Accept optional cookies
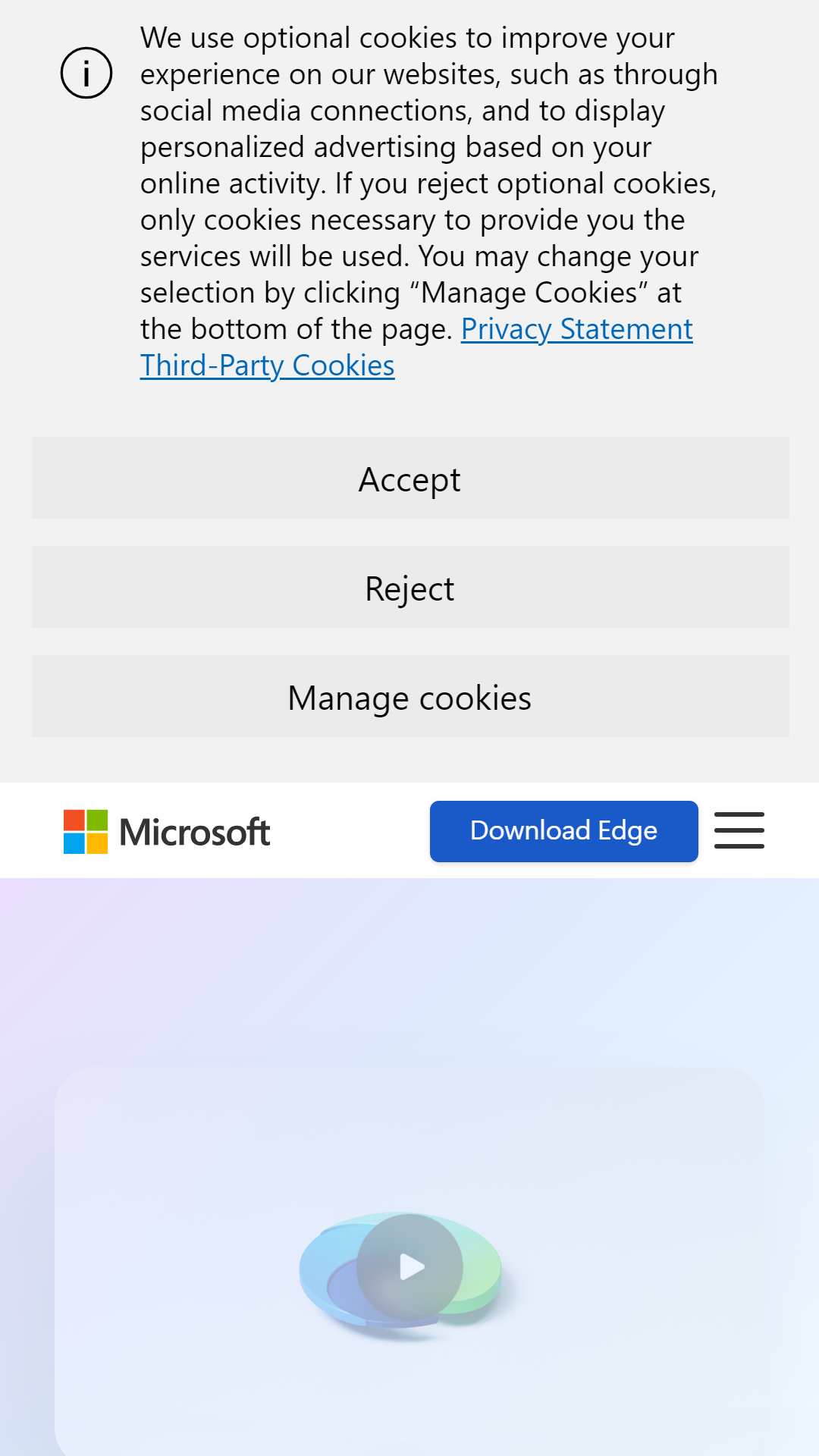 (410, 478)
